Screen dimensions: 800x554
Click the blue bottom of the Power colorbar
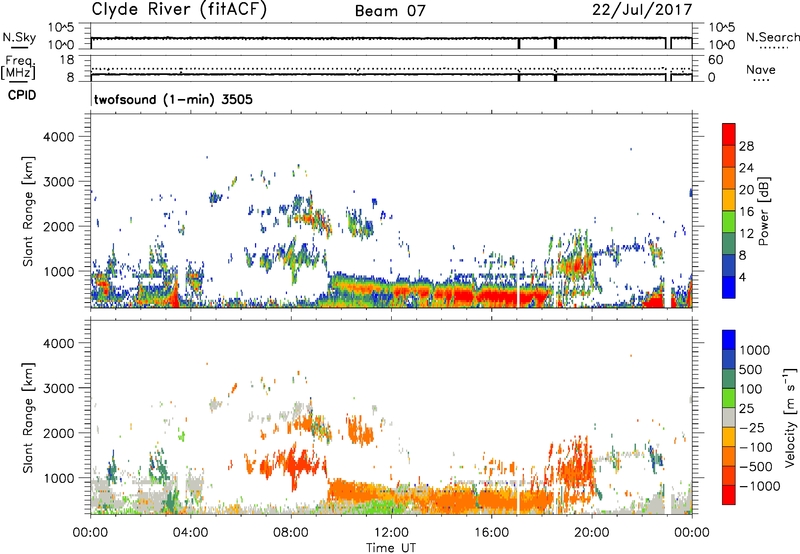(x=729, y=287)
